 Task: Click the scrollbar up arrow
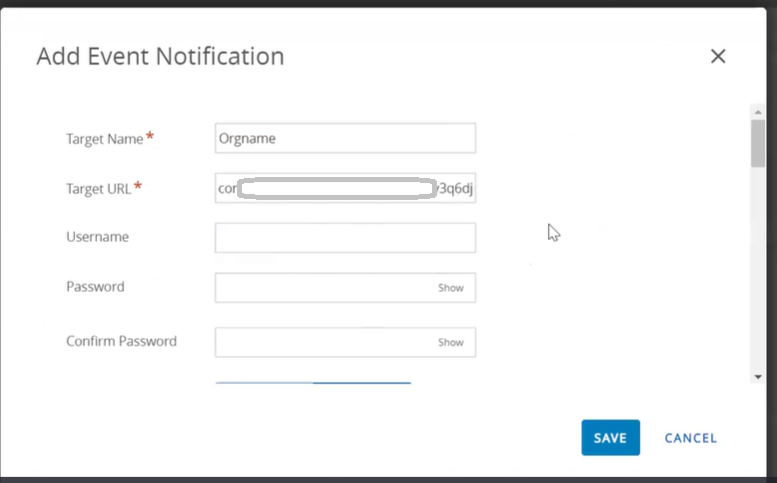coord(758,110)
